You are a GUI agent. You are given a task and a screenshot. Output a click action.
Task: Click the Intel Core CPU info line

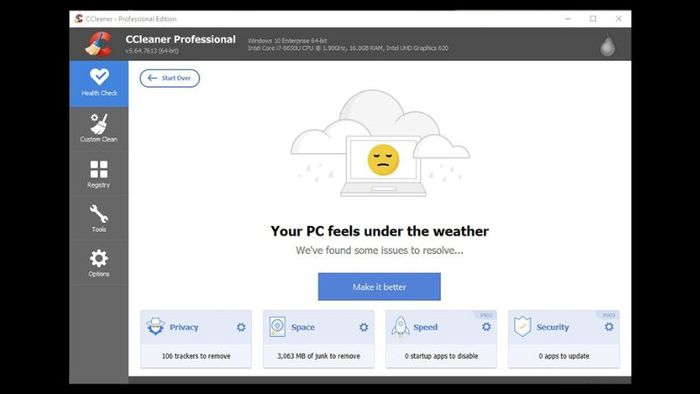point(348,48)
